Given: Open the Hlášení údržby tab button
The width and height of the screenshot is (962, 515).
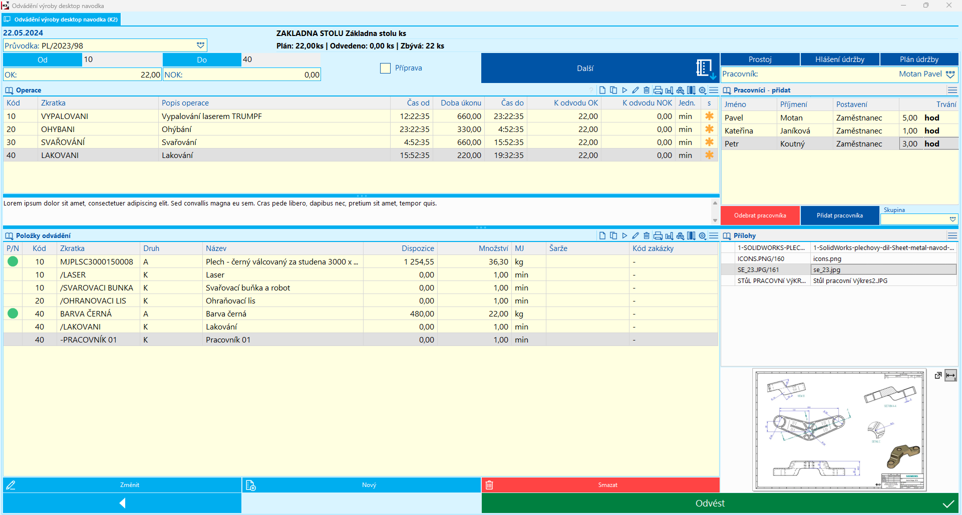Looking at the screenshot, I should click(x=839, y=59).
